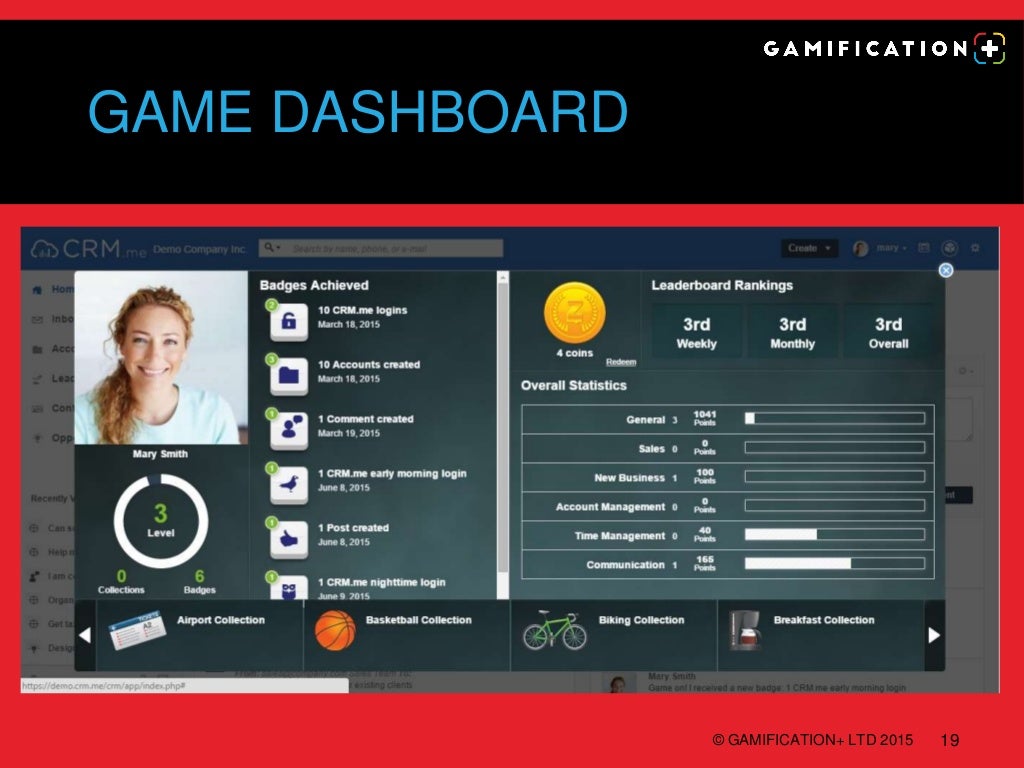This screenshot has height=768, width=1024.
Task: Open the Biking Collection bicycle icon
Action: (554, 630)
